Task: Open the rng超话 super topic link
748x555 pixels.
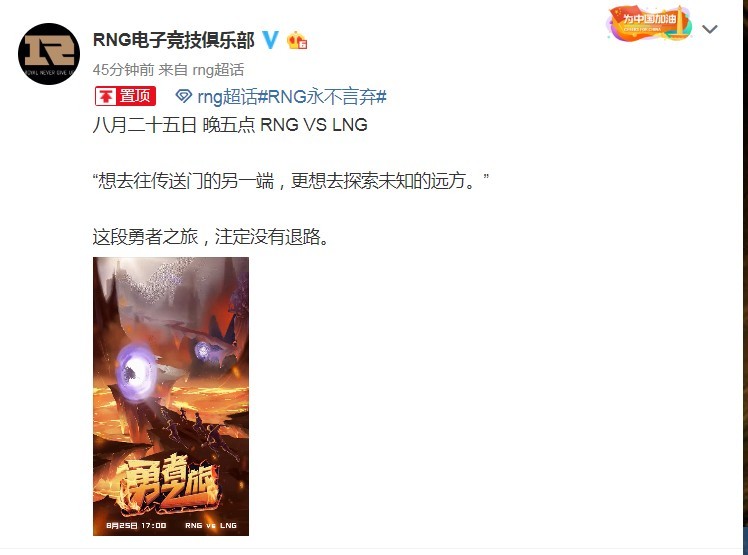Action: coord(227,97)
